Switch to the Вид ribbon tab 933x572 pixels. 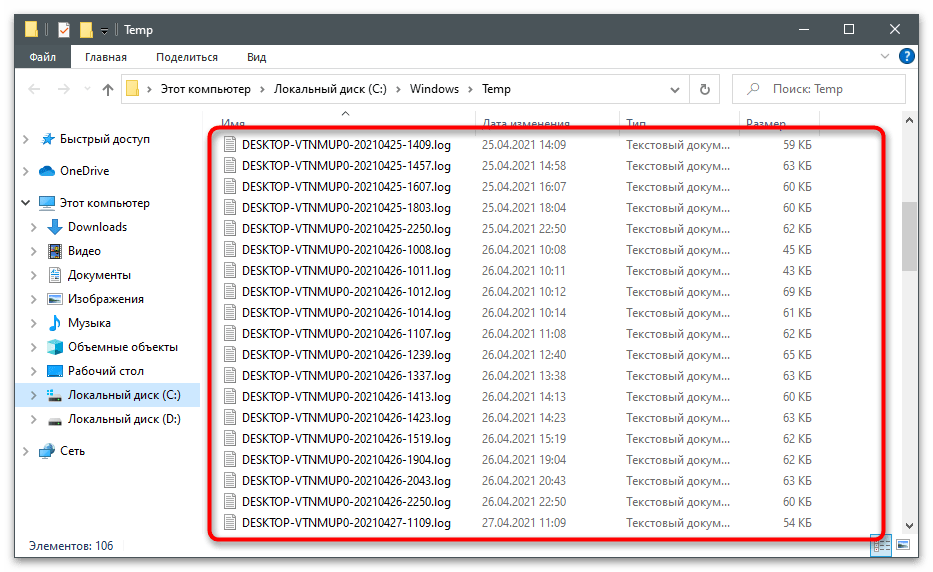click(x=256, y=57)
